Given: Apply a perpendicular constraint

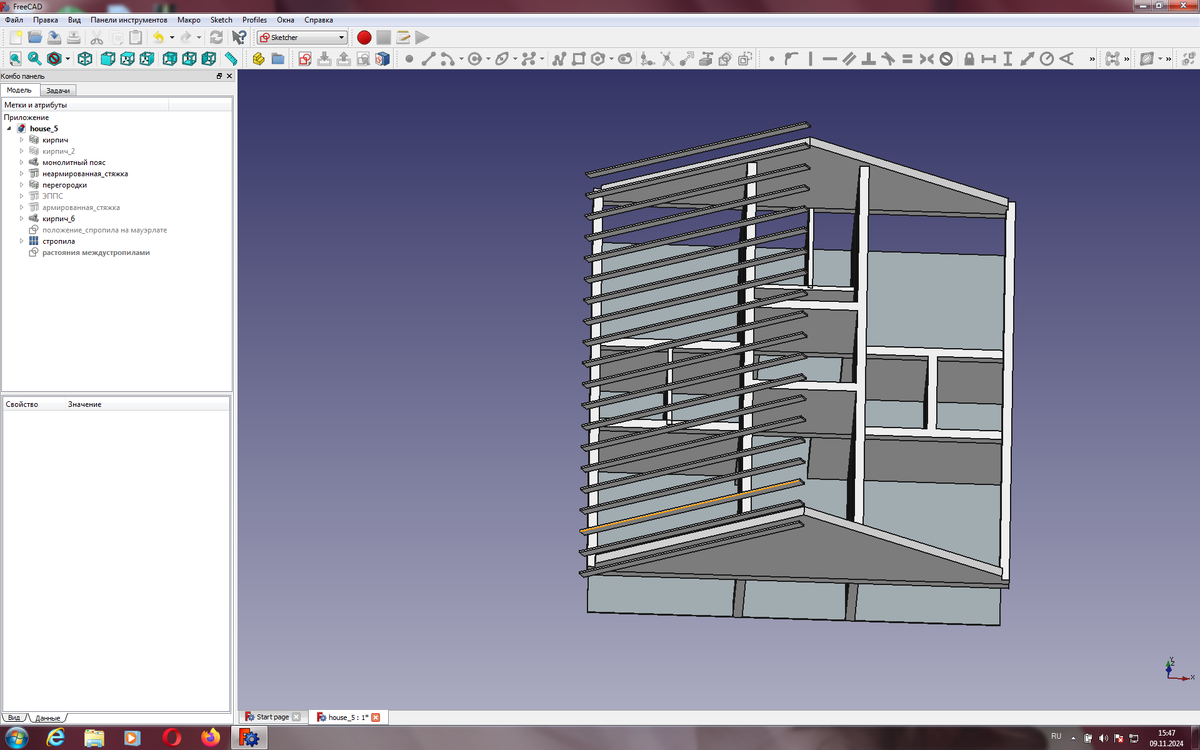Looking at the screenshot, I should (869, 57).
